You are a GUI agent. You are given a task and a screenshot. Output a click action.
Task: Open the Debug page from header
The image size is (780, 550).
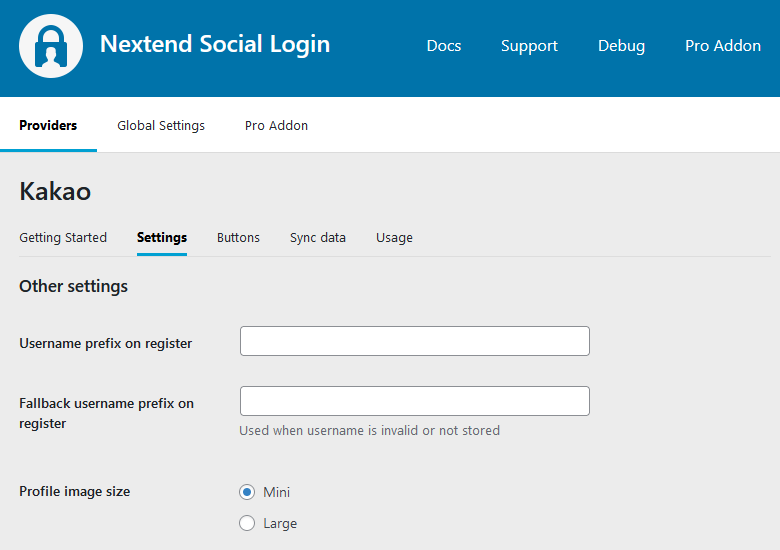(621, 46)
